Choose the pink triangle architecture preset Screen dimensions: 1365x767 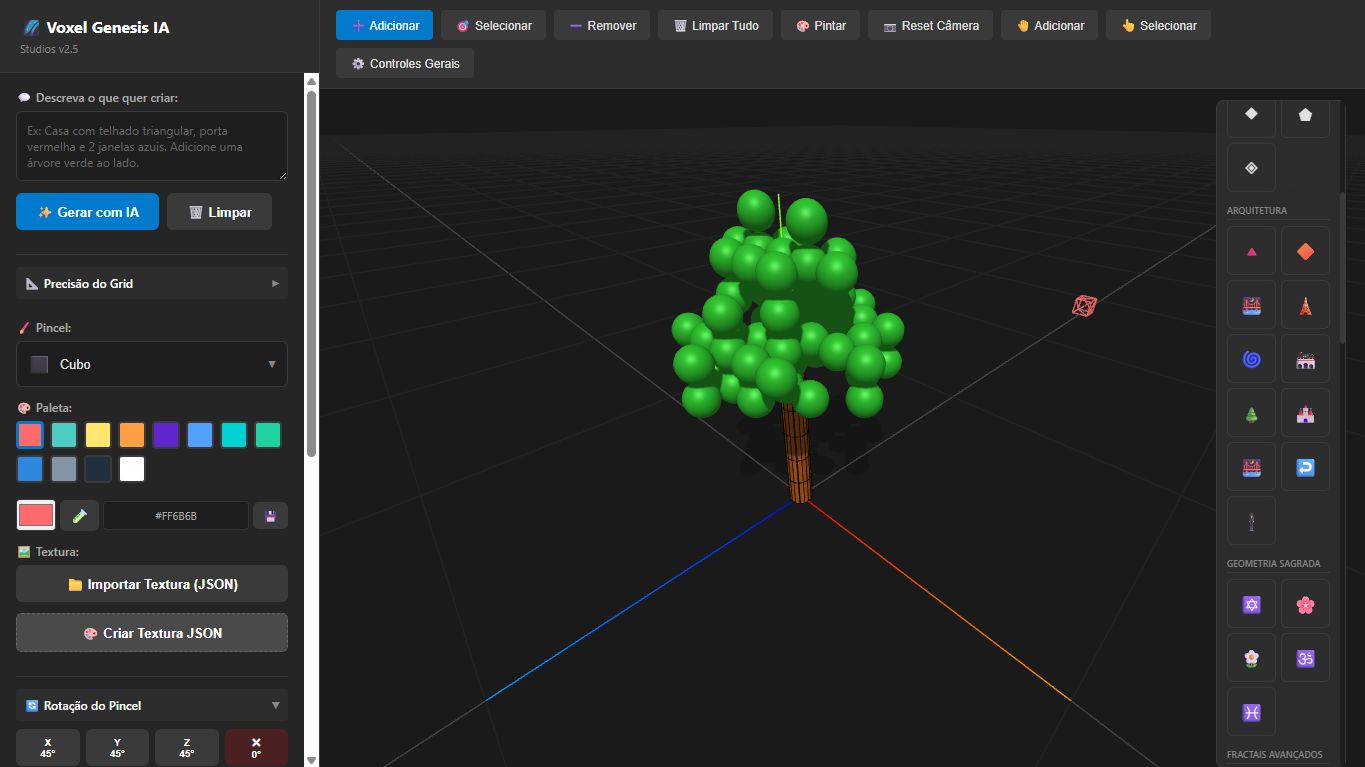point(1251,251)
